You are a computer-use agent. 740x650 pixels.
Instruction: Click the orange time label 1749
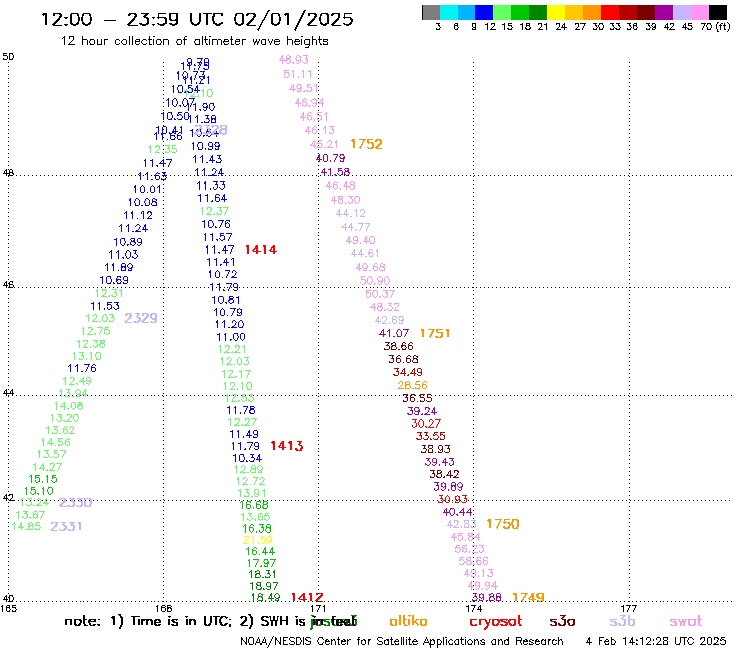[528, 598]
